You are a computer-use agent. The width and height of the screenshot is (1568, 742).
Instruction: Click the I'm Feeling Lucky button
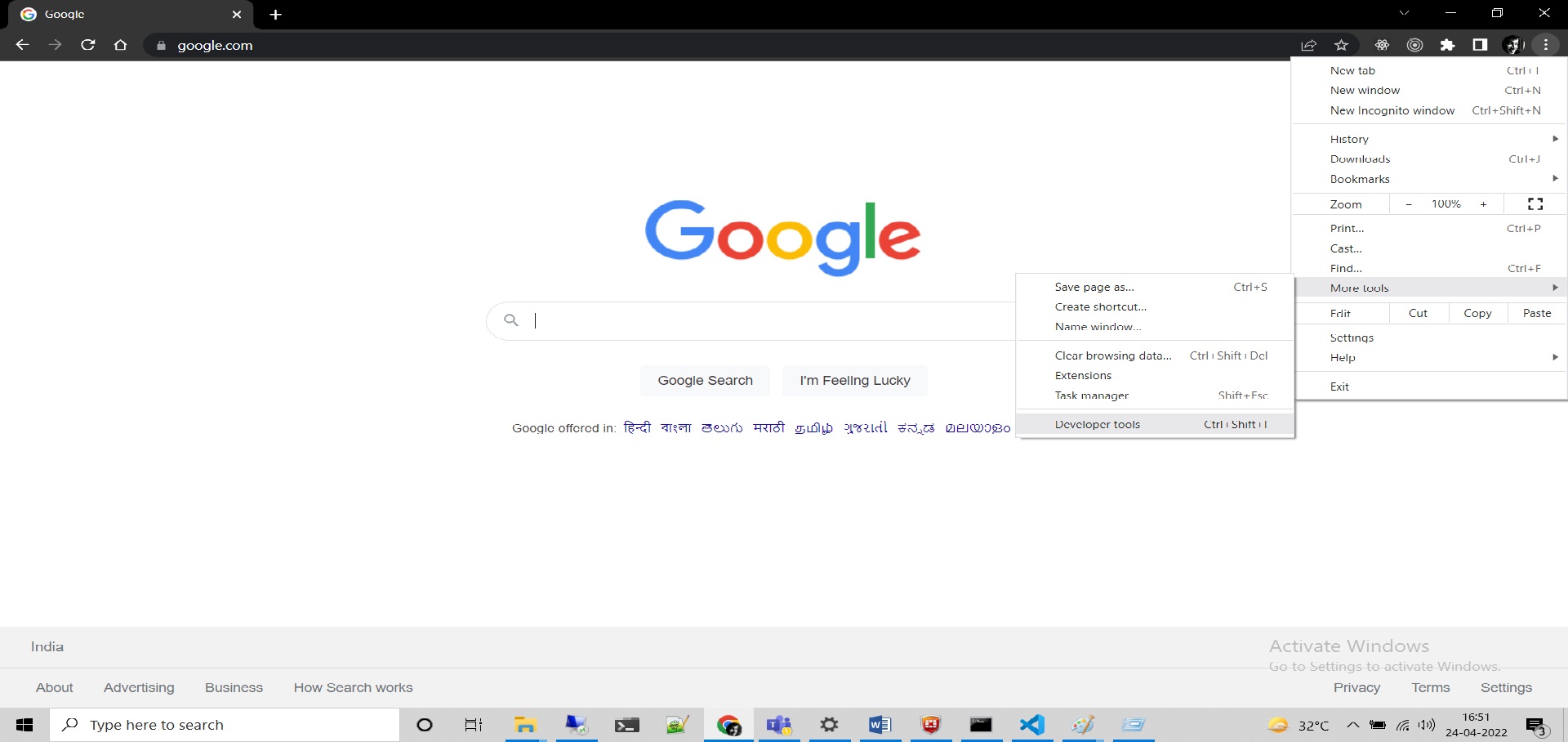[855, 380]
